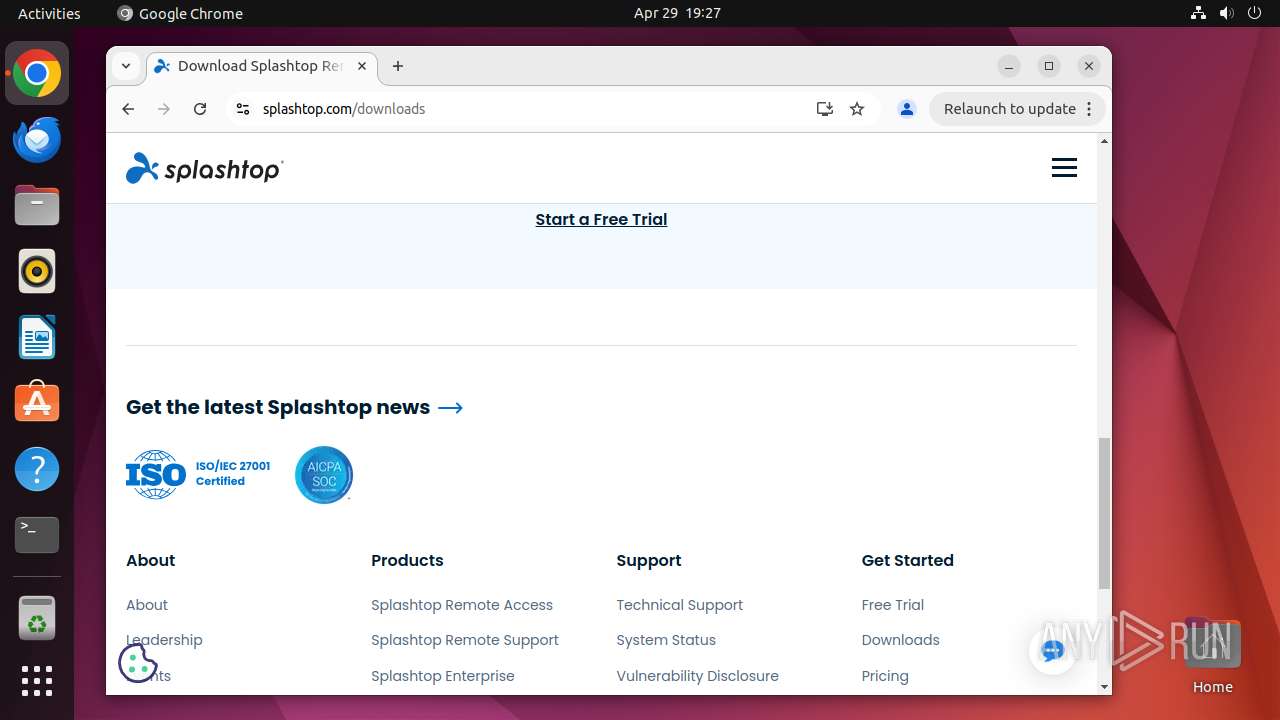
Task: Launch Terminal from the dock
Action: click(37, 535)
